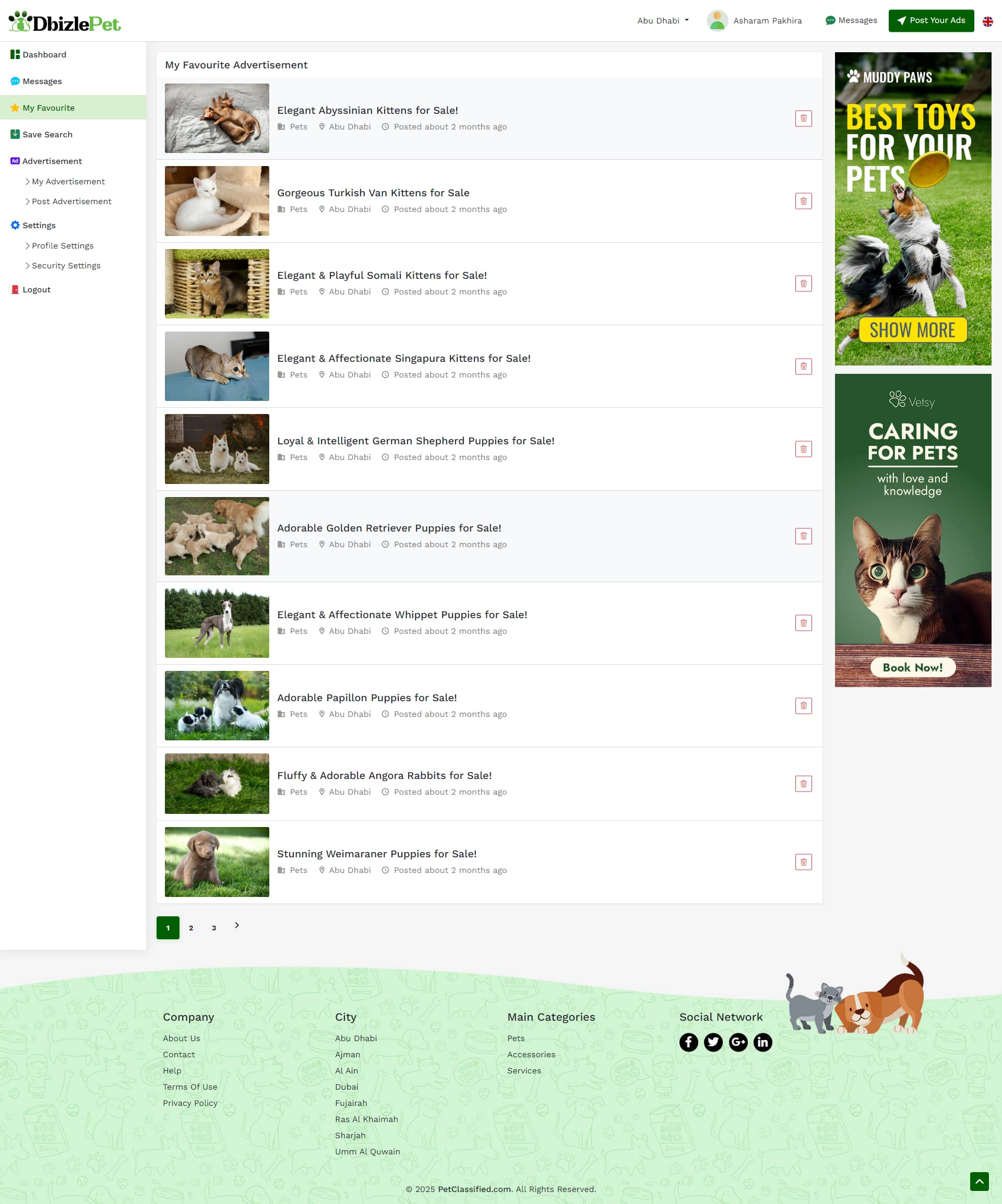The image size is (1002, 1204).
Task: Select Dubai in footer city list
Action: [346, 1087]
